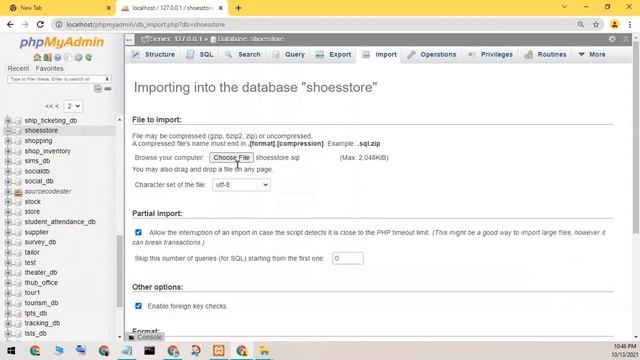Click Choose File button

click(231, 158)
